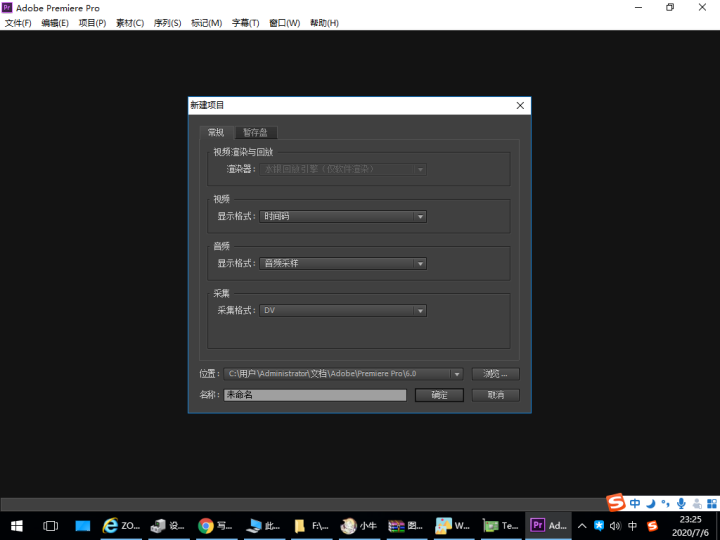The image size is (720, 540).
Task: Open the volume speaker tray icon
Action: pos(615,526)
